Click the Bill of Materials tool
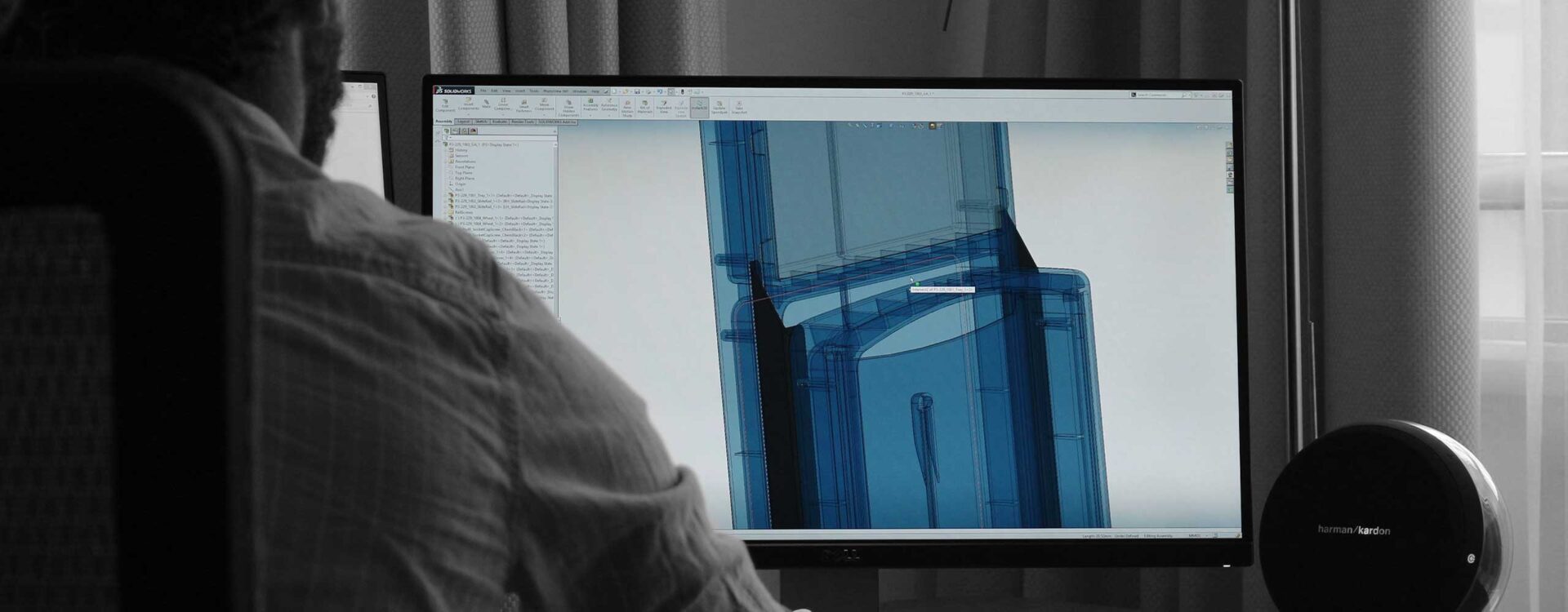 [x=645, y=107]
